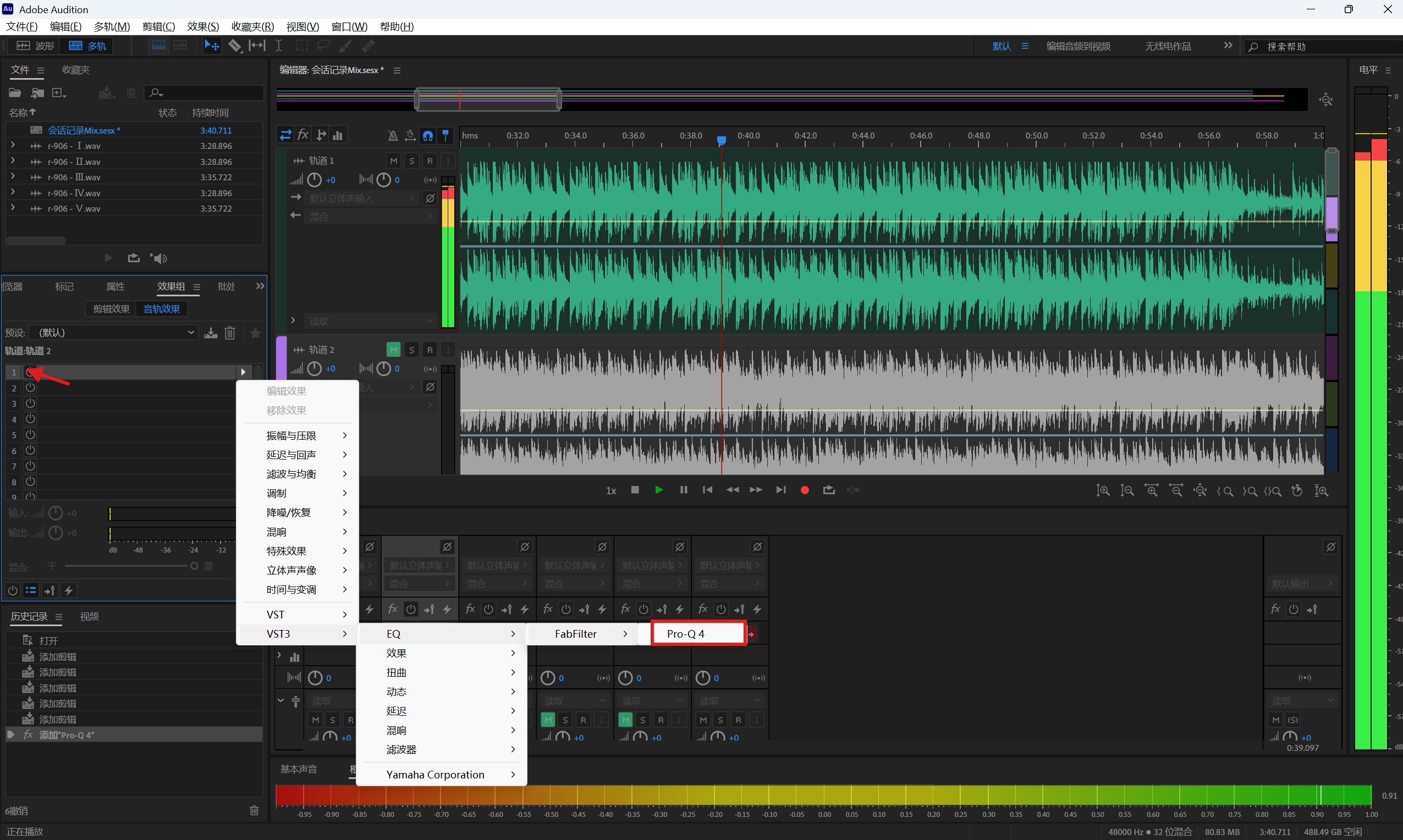Switch to the 收藏夹 tab
This screenshot has width=1403, height=840.
coord(76,70)
